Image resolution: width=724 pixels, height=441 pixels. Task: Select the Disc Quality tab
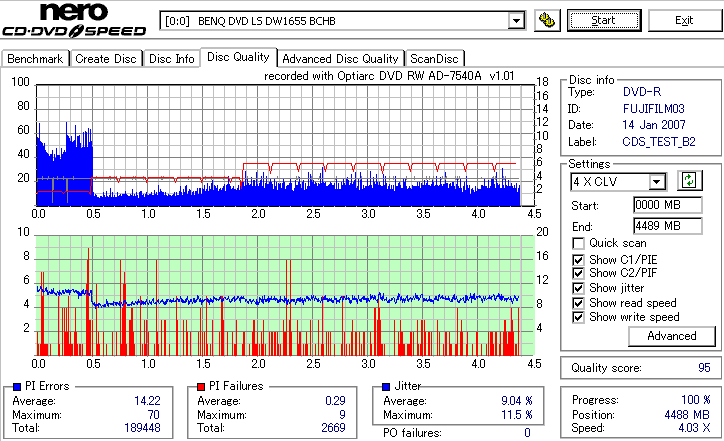pos(238,57)
